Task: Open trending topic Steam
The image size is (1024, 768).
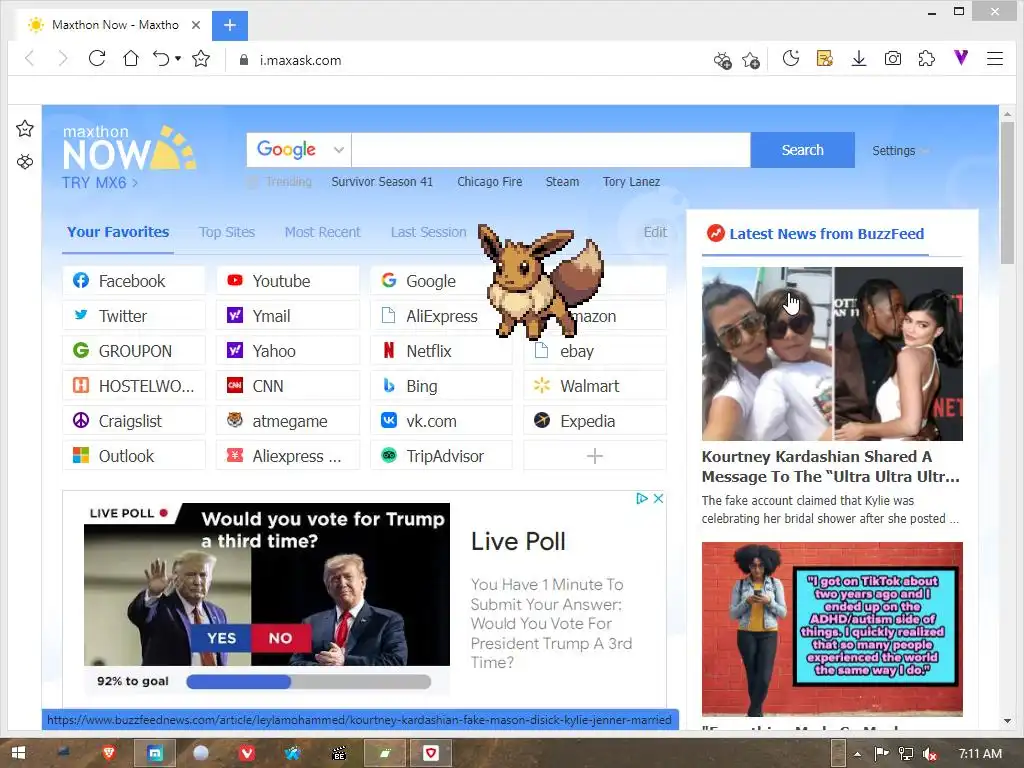Action: click(562, 182)
